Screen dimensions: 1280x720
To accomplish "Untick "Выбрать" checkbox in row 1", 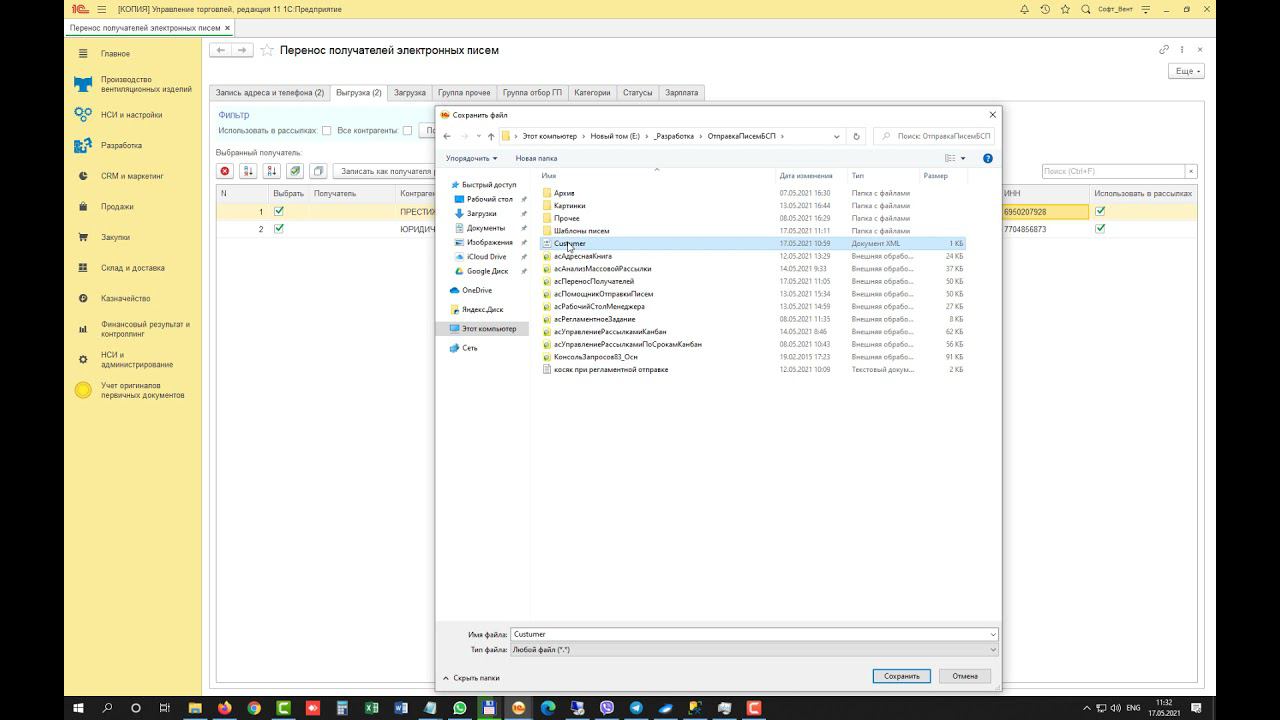I will 279,211.
